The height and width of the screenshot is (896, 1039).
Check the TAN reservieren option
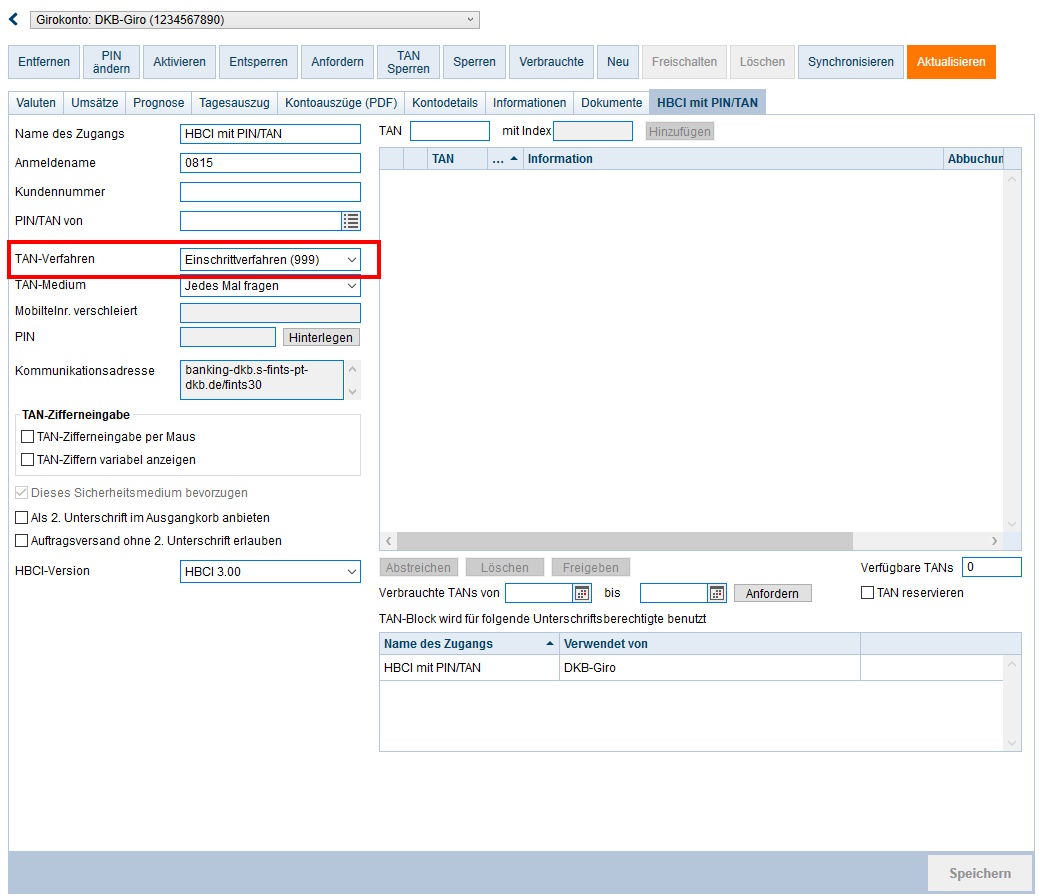point(868,593)
